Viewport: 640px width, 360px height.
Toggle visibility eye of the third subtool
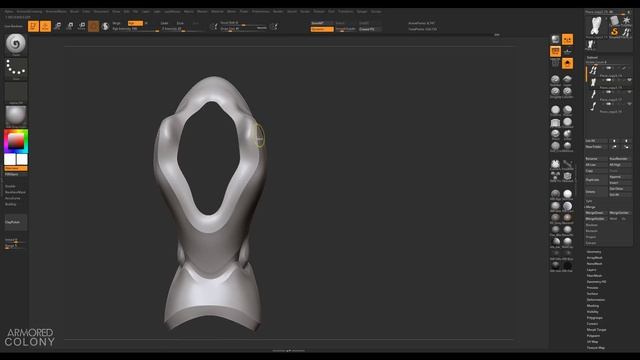[x=629, y=92]
